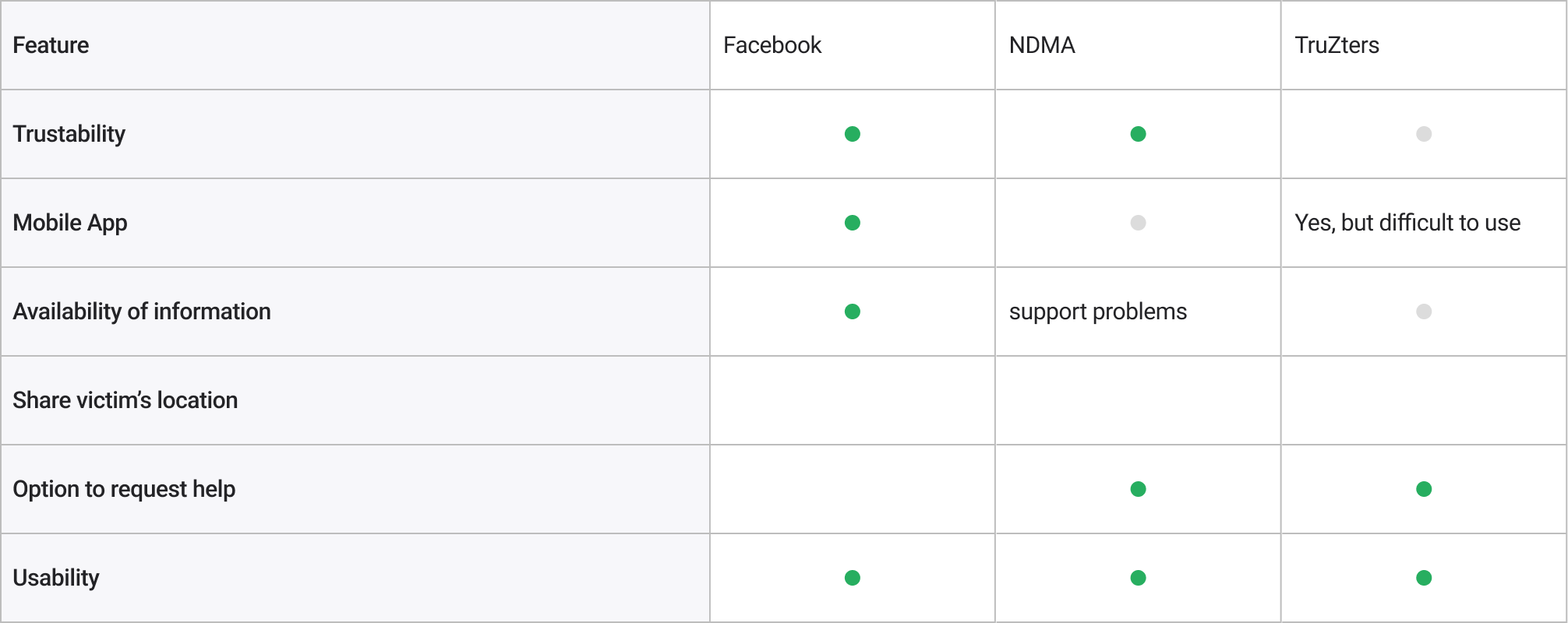
Task: Click the 'support problems' cell text
Action: [1097, 311]
